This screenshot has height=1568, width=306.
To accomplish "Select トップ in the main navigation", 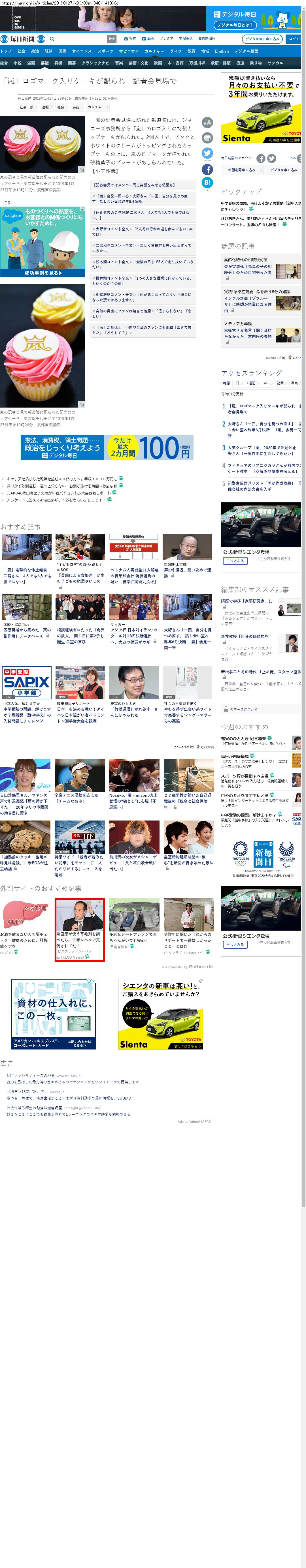I will (x=6, y=51).
